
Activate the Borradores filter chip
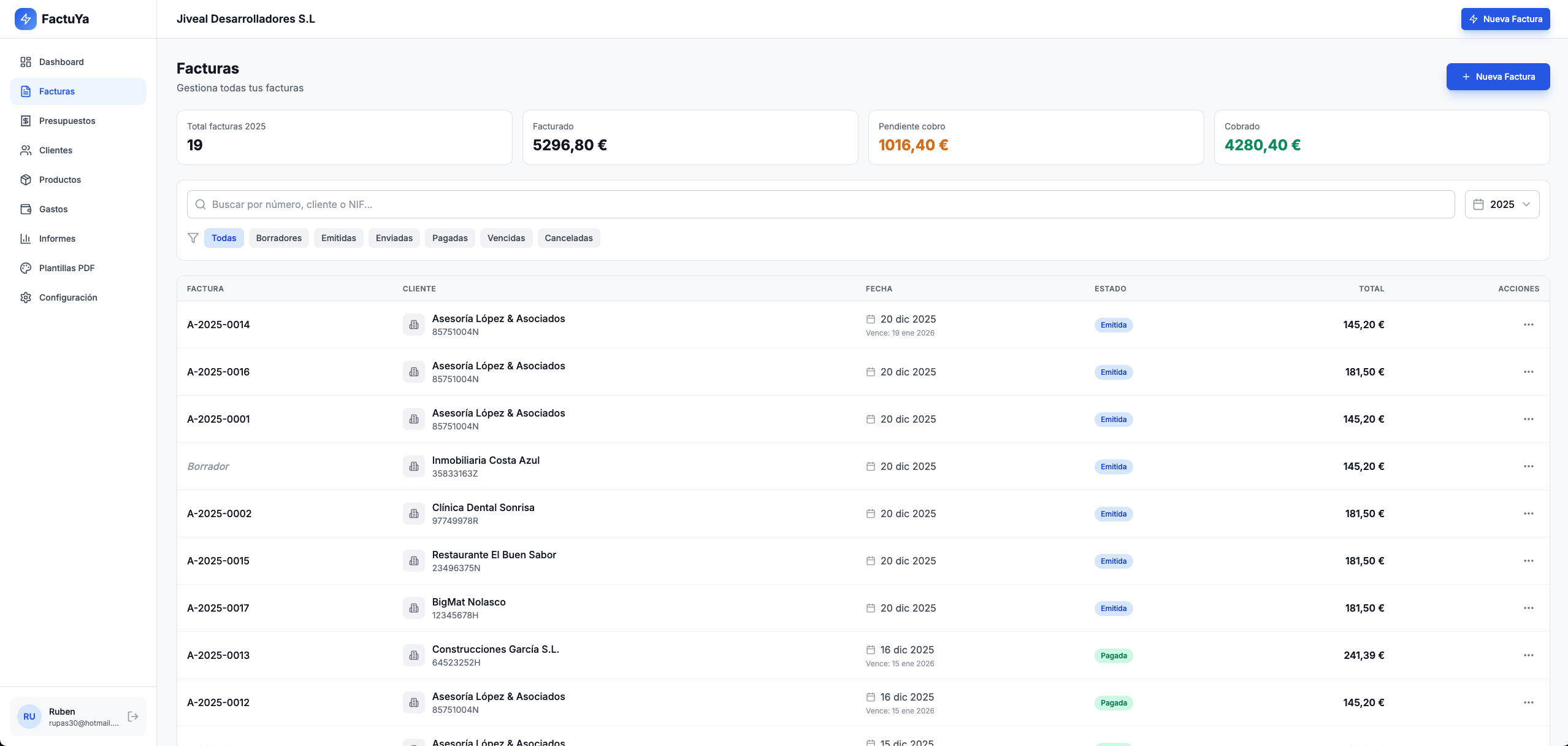pyautogui.click(x=278, y=238)
